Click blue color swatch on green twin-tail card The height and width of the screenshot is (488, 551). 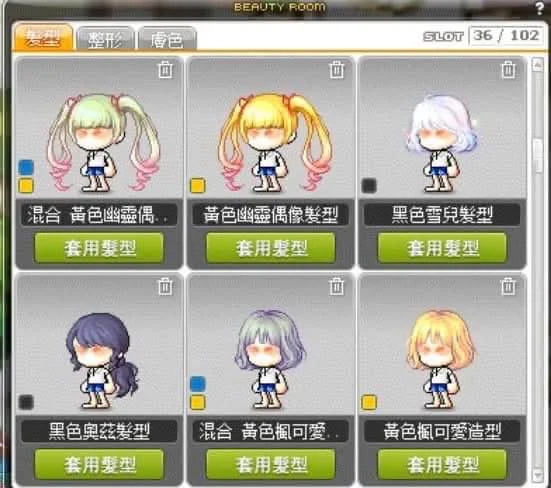click(26, 167)
